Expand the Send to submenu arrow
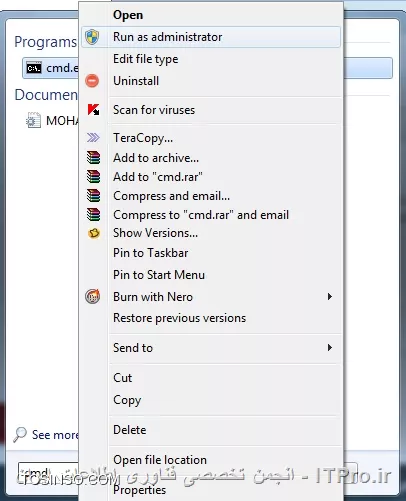The image size is (406, 501). [x=330, y=348]
